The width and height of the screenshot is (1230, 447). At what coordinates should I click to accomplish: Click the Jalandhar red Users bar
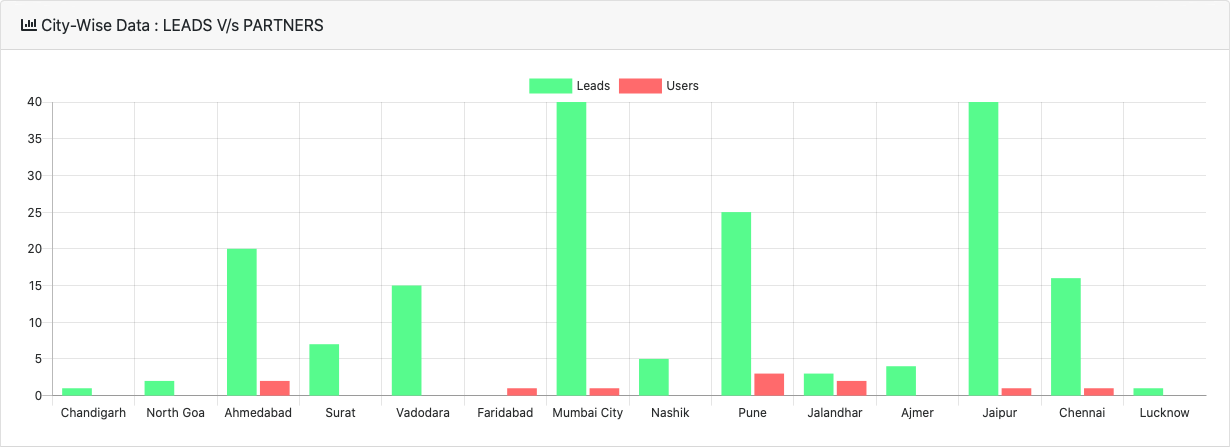[852, 388]
